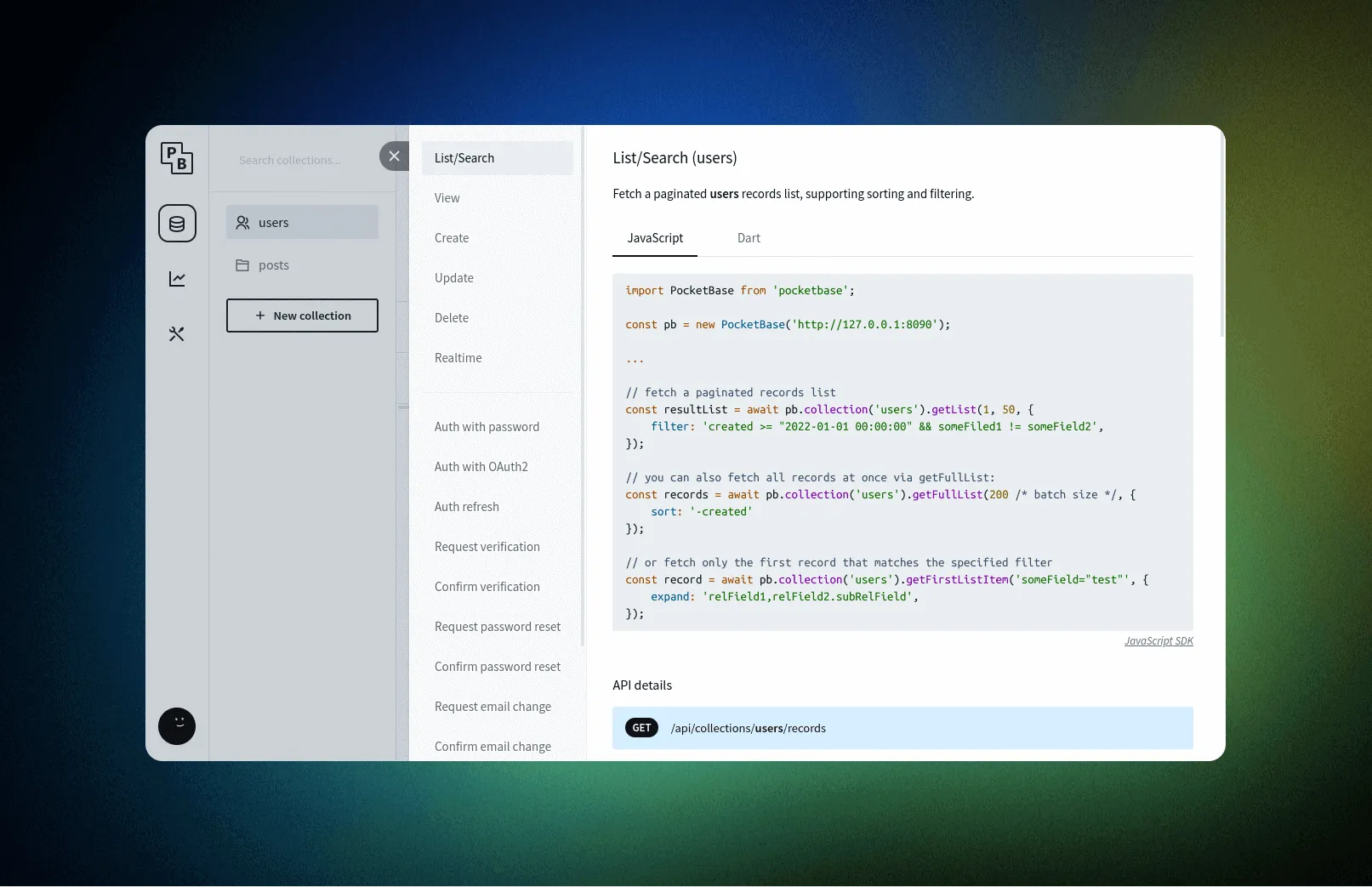Click the user avatar smiley icon

(177, 726)
